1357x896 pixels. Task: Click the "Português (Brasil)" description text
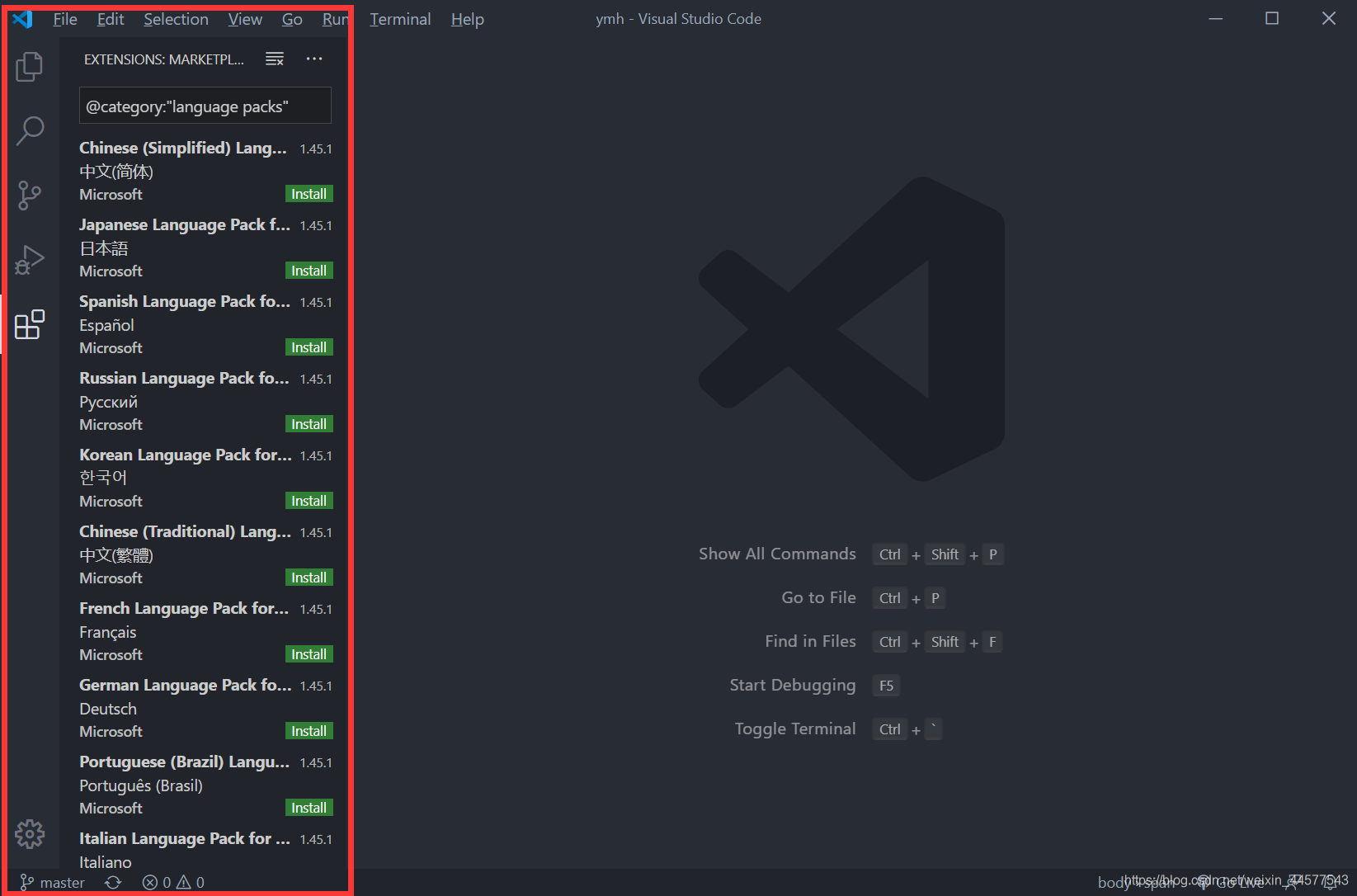coord(141,785)
